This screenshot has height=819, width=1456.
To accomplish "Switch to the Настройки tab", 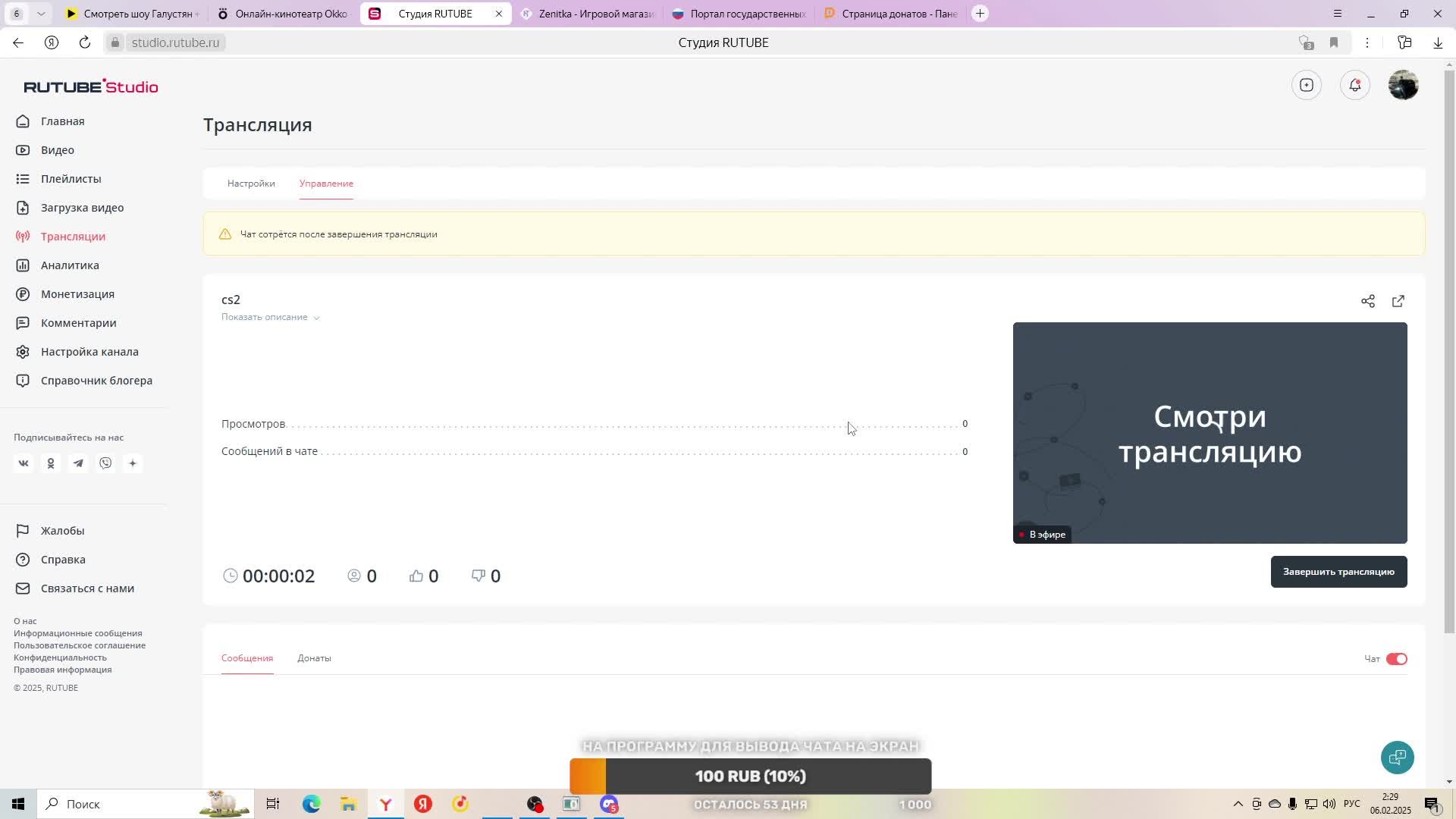I will pyautogui.click(x=251, y=184).
